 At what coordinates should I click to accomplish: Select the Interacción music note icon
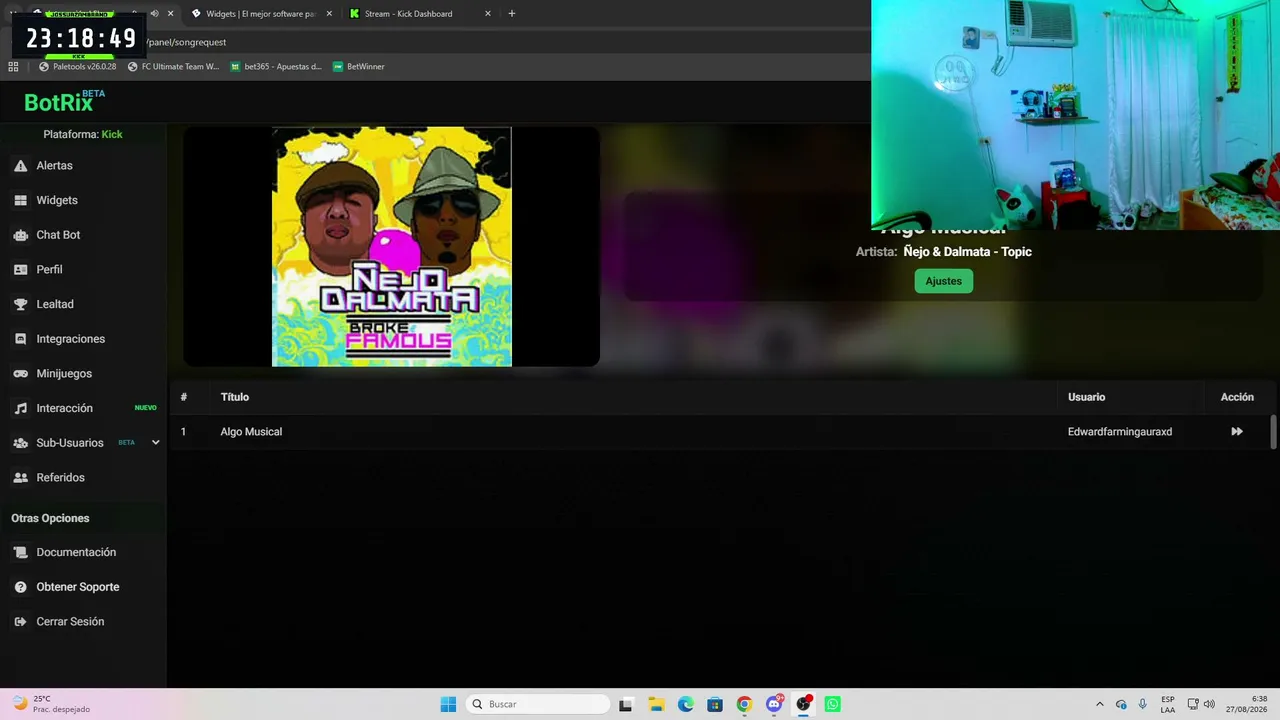pyautogui.click(x=20, y=408)
